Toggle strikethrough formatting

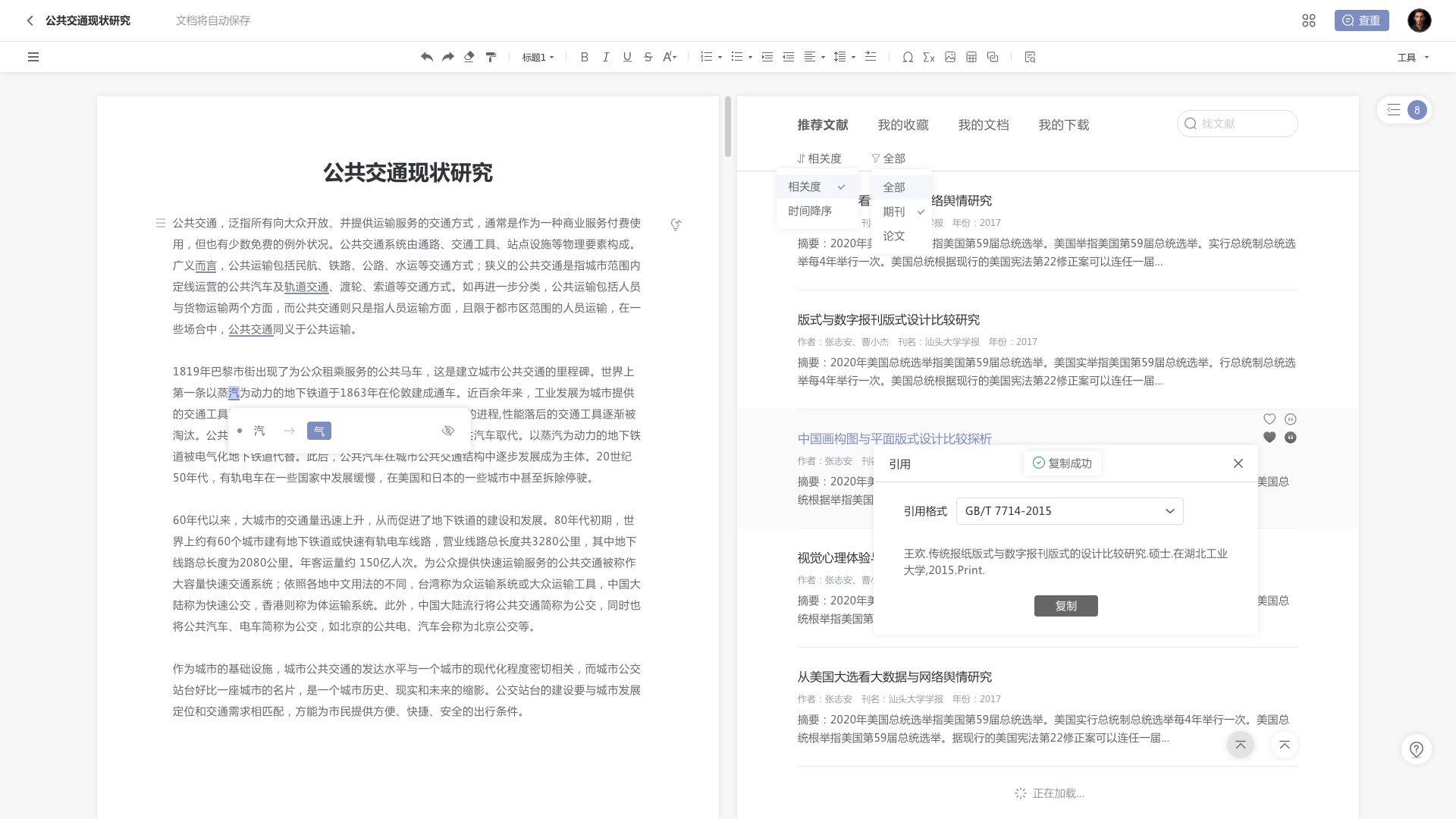[648, 57]
